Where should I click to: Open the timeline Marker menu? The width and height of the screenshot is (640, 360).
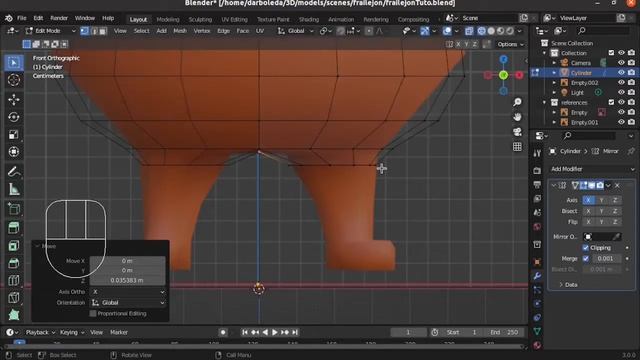[119, 332]
